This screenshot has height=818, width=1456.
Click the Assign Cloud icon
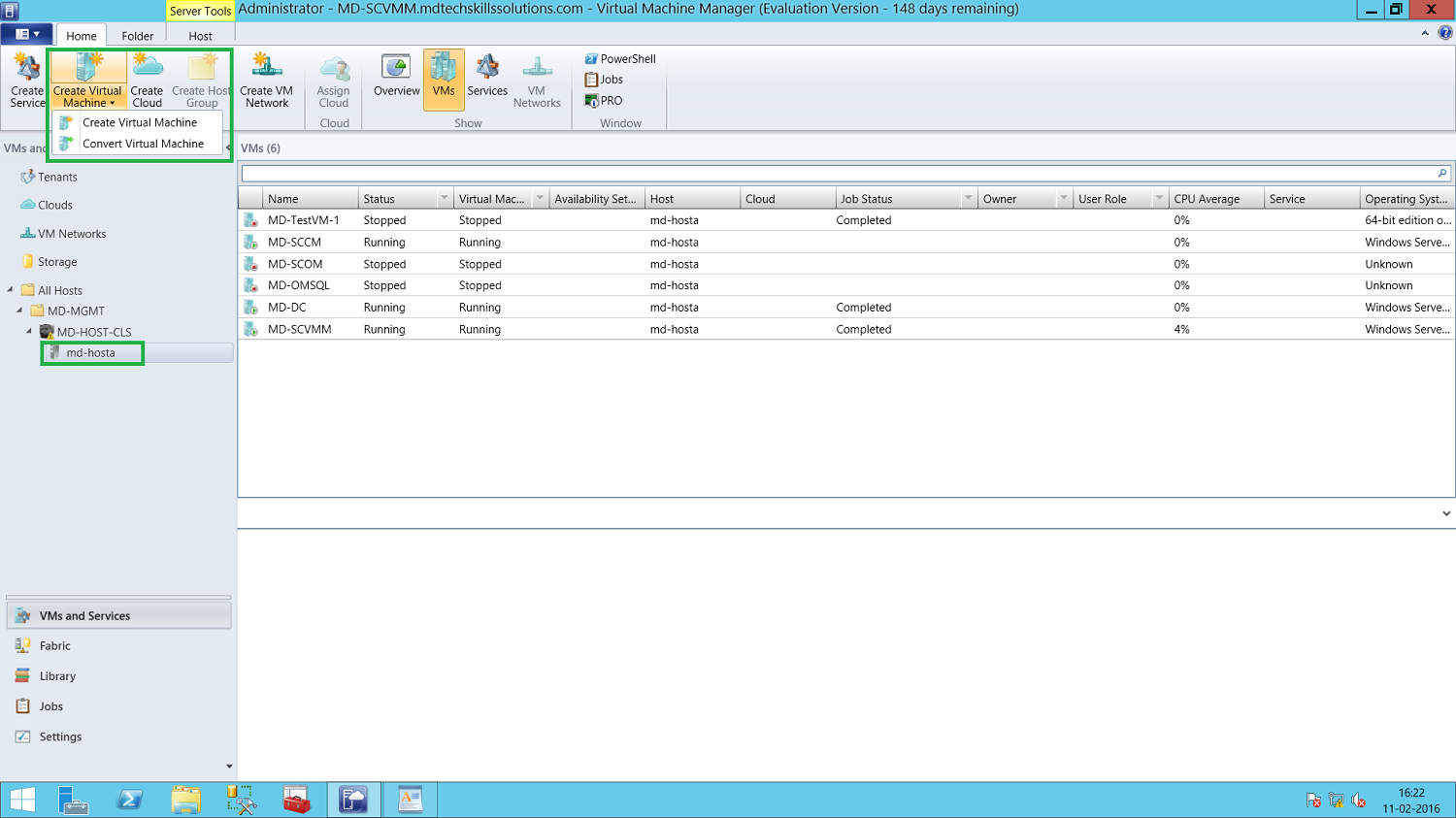[x=333, y=78]
